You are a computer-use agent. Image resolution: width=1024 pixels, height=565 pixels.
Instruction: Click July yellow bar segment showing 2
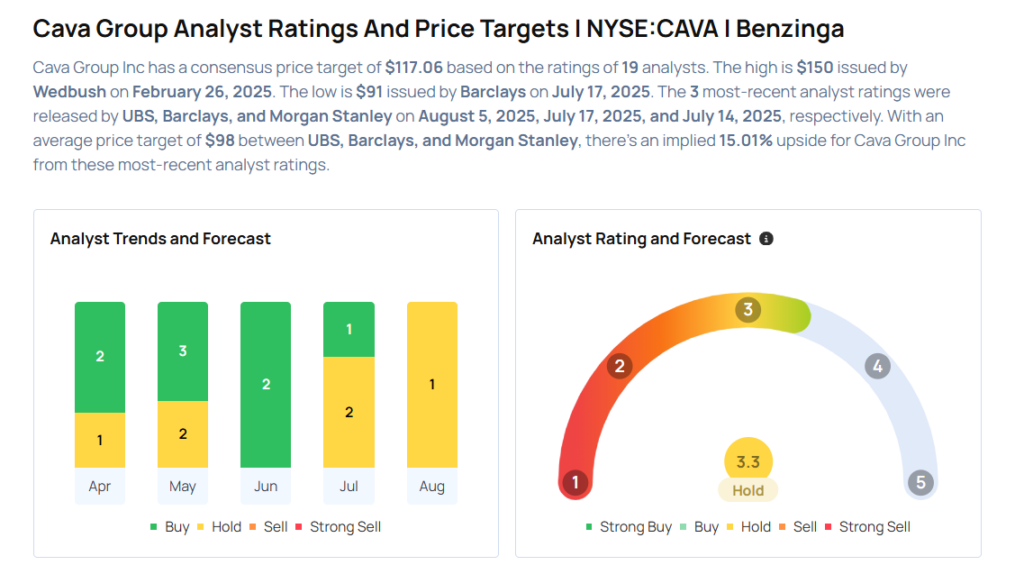348,412
